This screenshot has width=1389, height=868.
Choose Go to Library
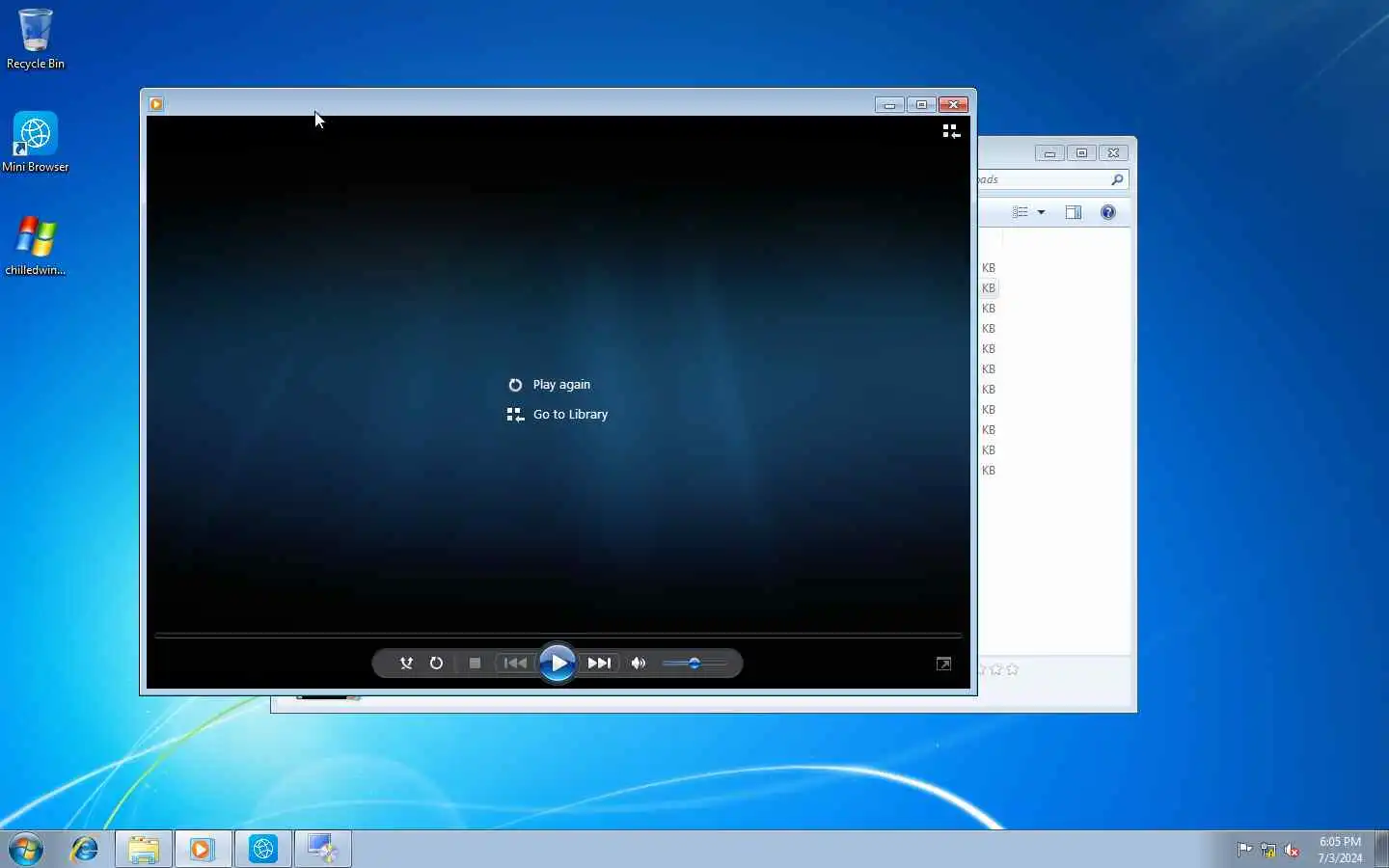[x=558, y=415]
